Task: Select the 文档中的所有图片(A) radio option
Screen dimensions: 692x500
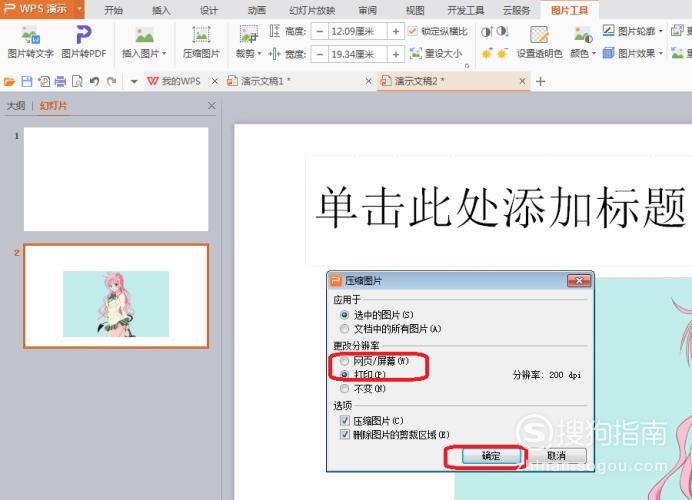Action: (344, 329)
